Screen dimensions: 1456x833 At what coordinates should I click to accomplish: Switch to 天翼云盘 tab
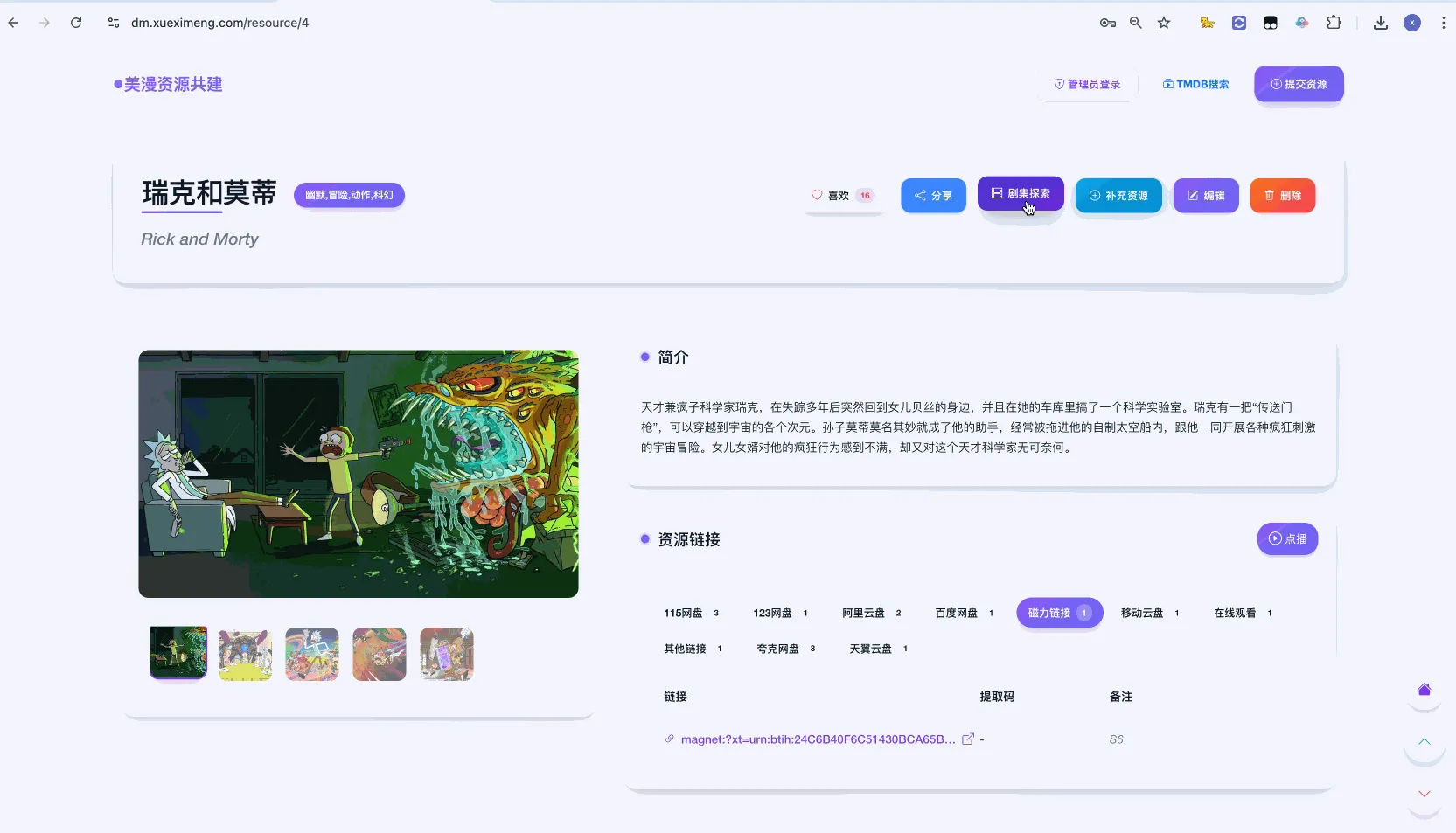878,649
